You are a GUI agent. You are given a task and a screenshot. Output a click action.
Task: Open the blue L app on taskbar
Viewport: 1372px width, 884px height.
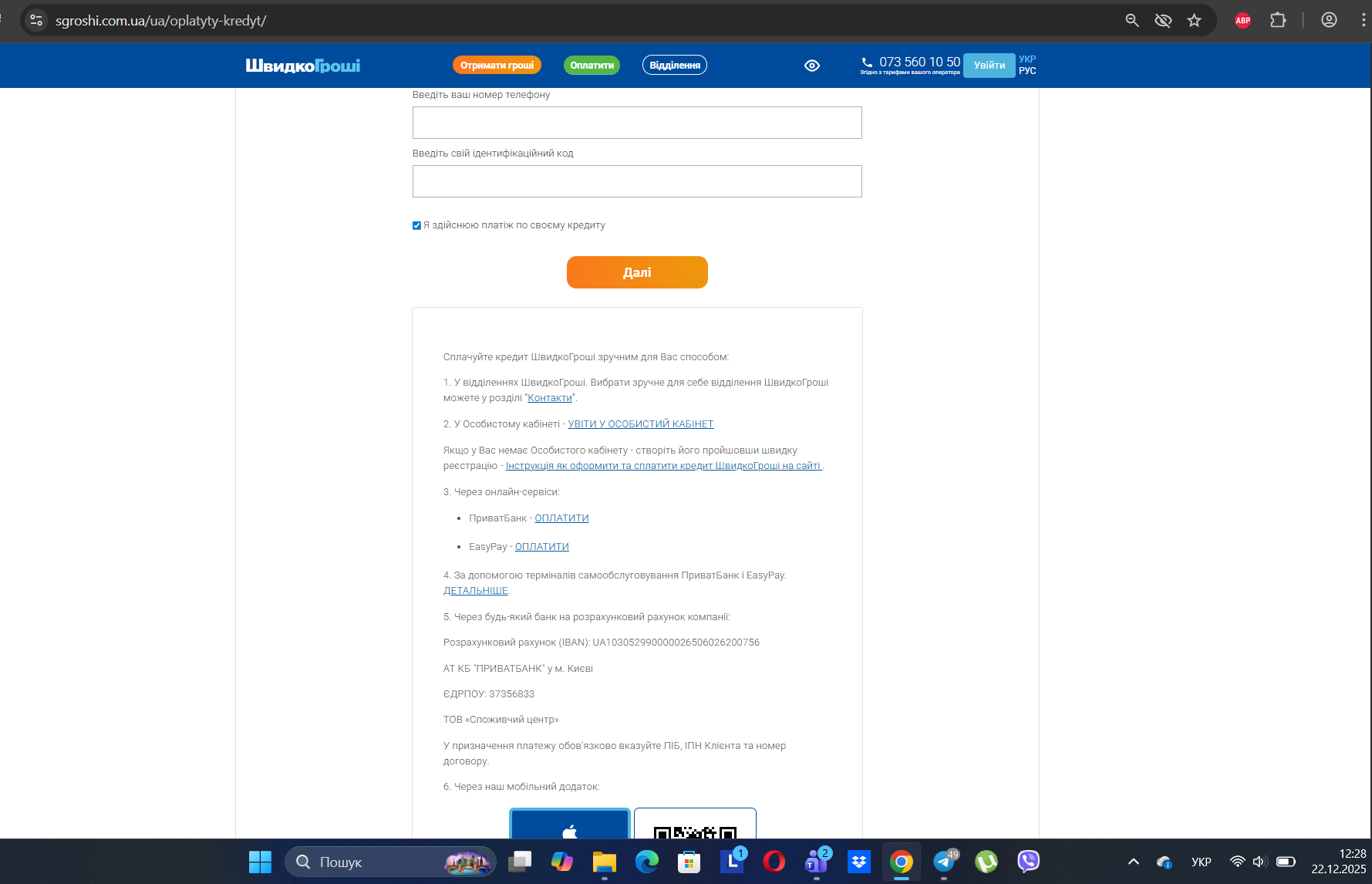click(732, 862)
